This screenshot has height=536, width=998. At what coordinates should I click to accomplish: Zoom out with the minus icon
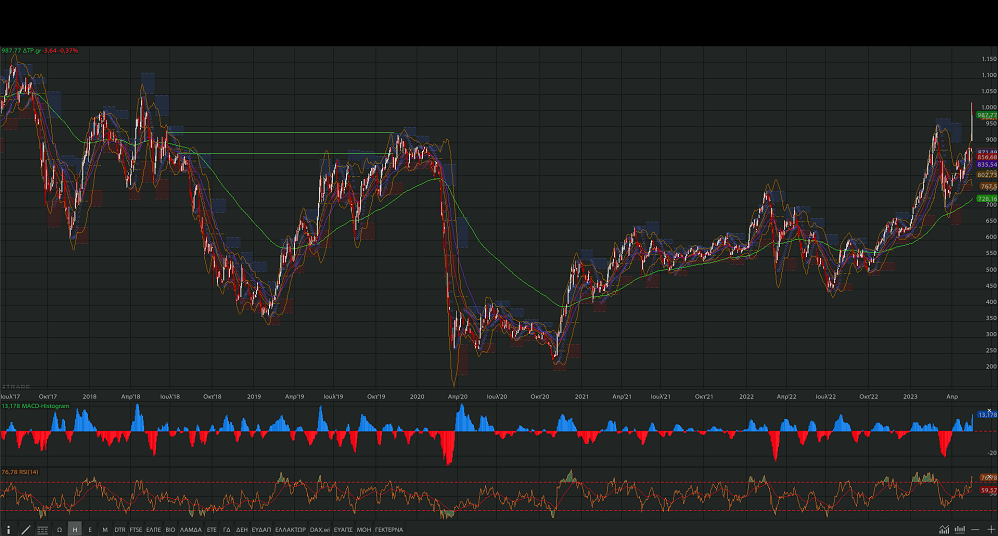[975, 530]
